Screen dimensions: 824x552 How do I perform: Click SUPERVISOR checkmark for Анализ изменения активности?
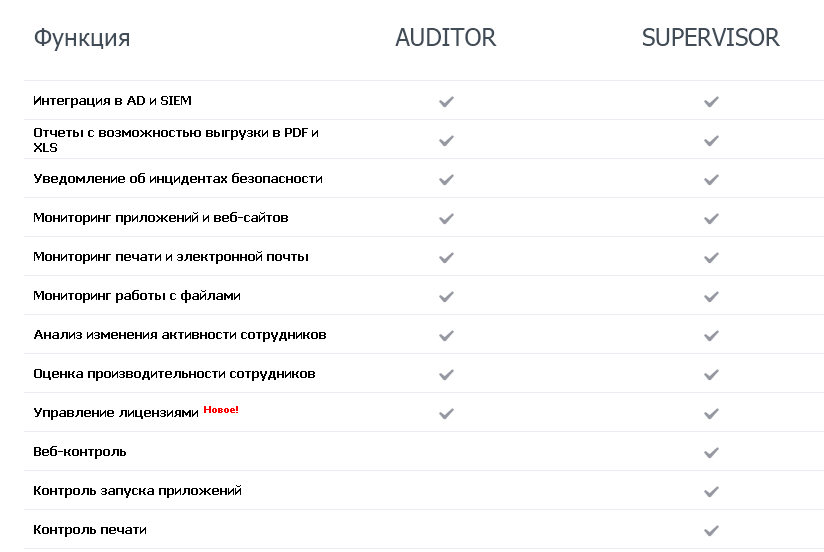tap(711, 335)
